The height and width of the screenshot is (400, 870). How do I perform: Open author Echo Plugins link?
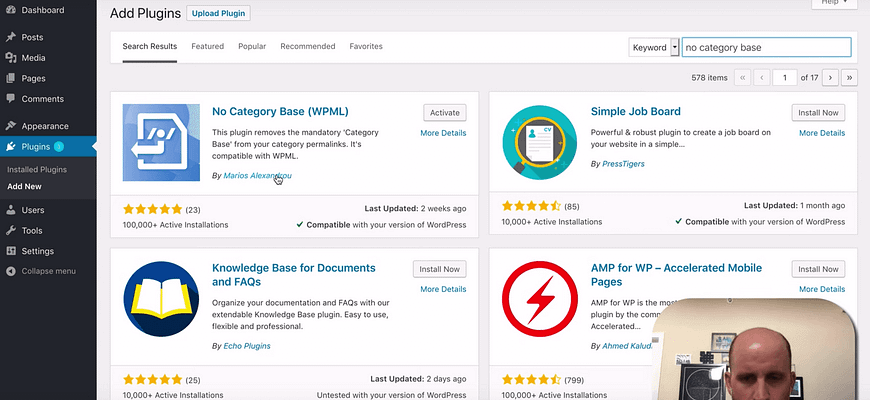(x=247, y=346)
